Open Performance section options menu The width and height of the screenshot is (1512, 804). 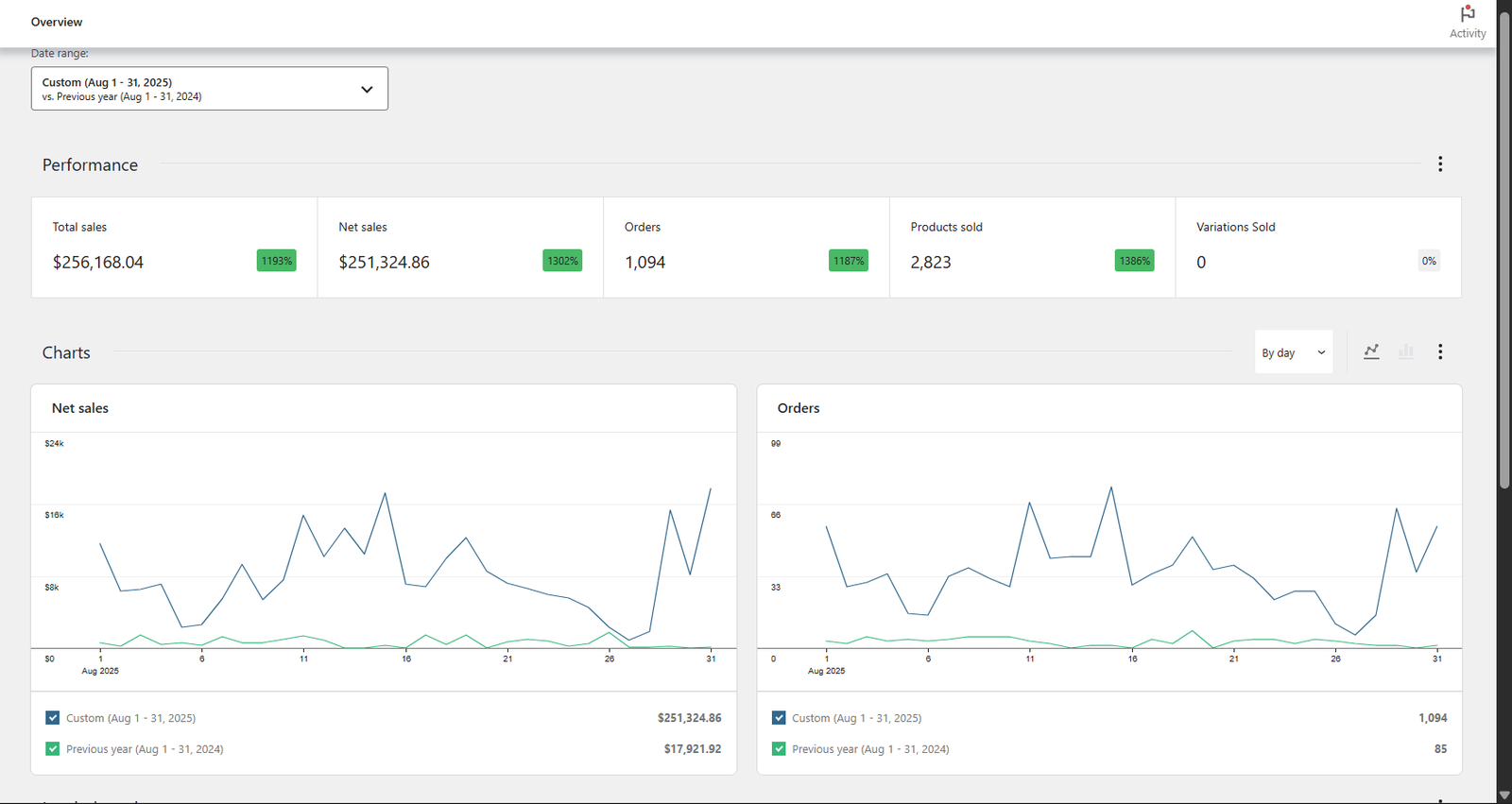click(x=1439, y=164)
